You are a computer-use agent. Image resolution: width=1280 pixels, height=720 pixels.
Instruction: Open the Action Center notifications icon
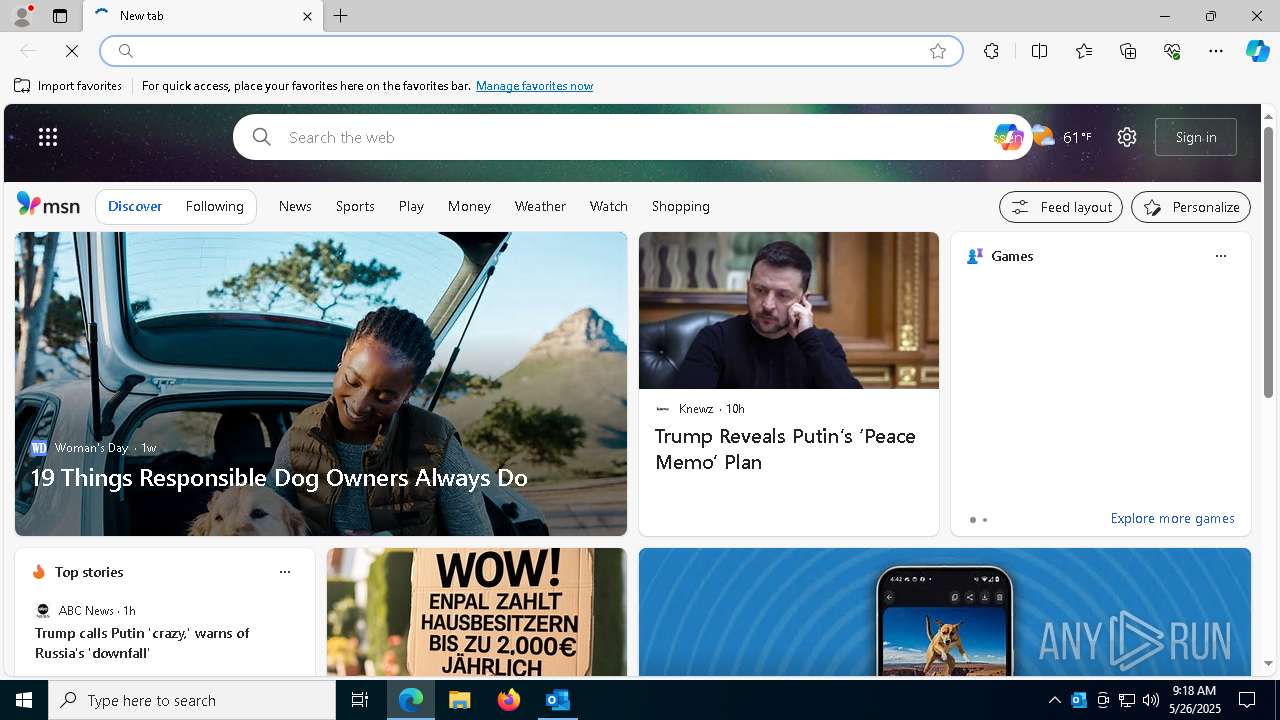(x=1247, y=700)
